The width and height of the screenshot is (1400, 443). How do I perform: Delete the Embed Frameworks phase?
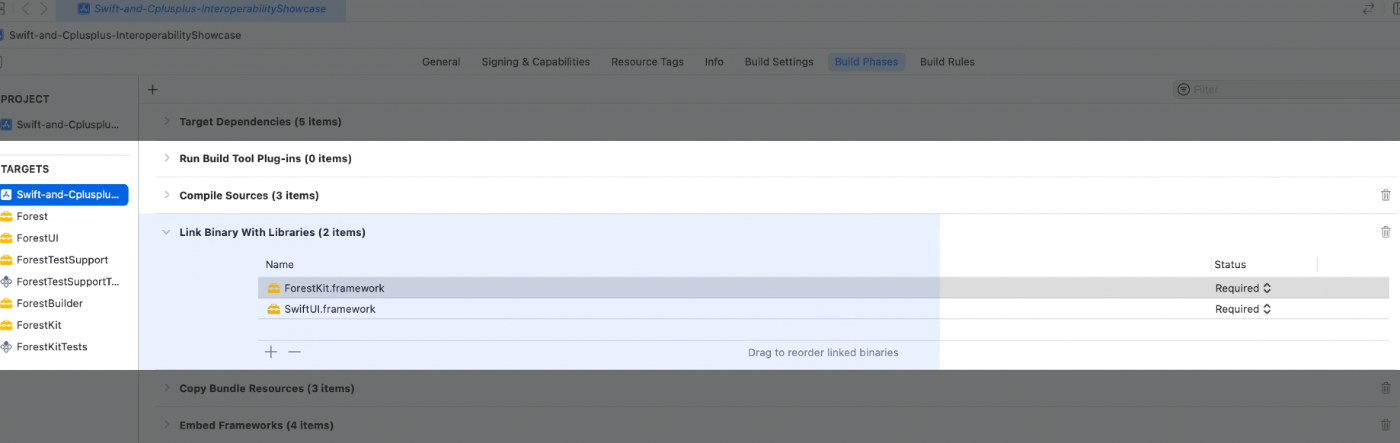tap(1385, 425)
